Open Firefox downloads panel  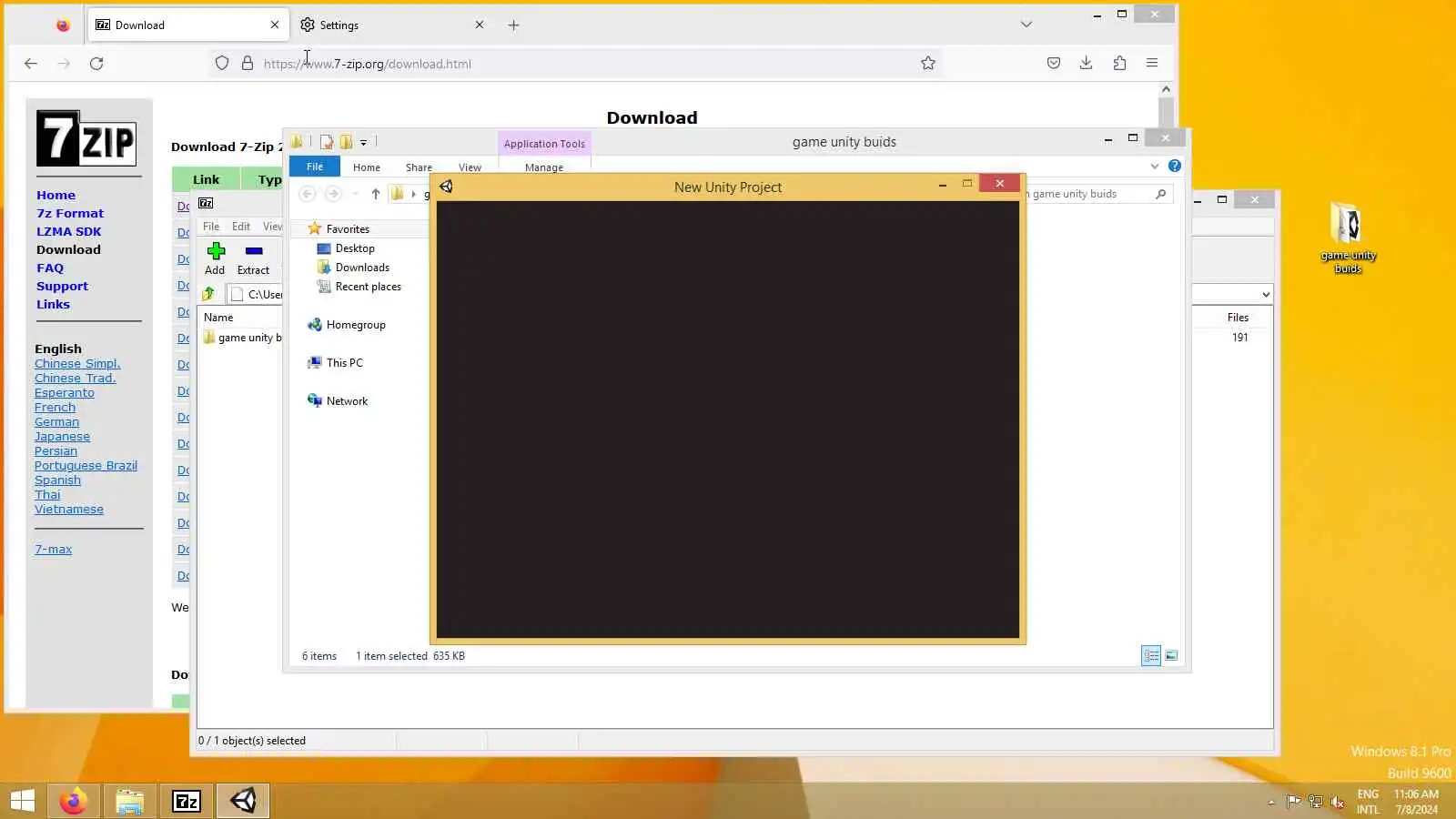click(1087, 64)
